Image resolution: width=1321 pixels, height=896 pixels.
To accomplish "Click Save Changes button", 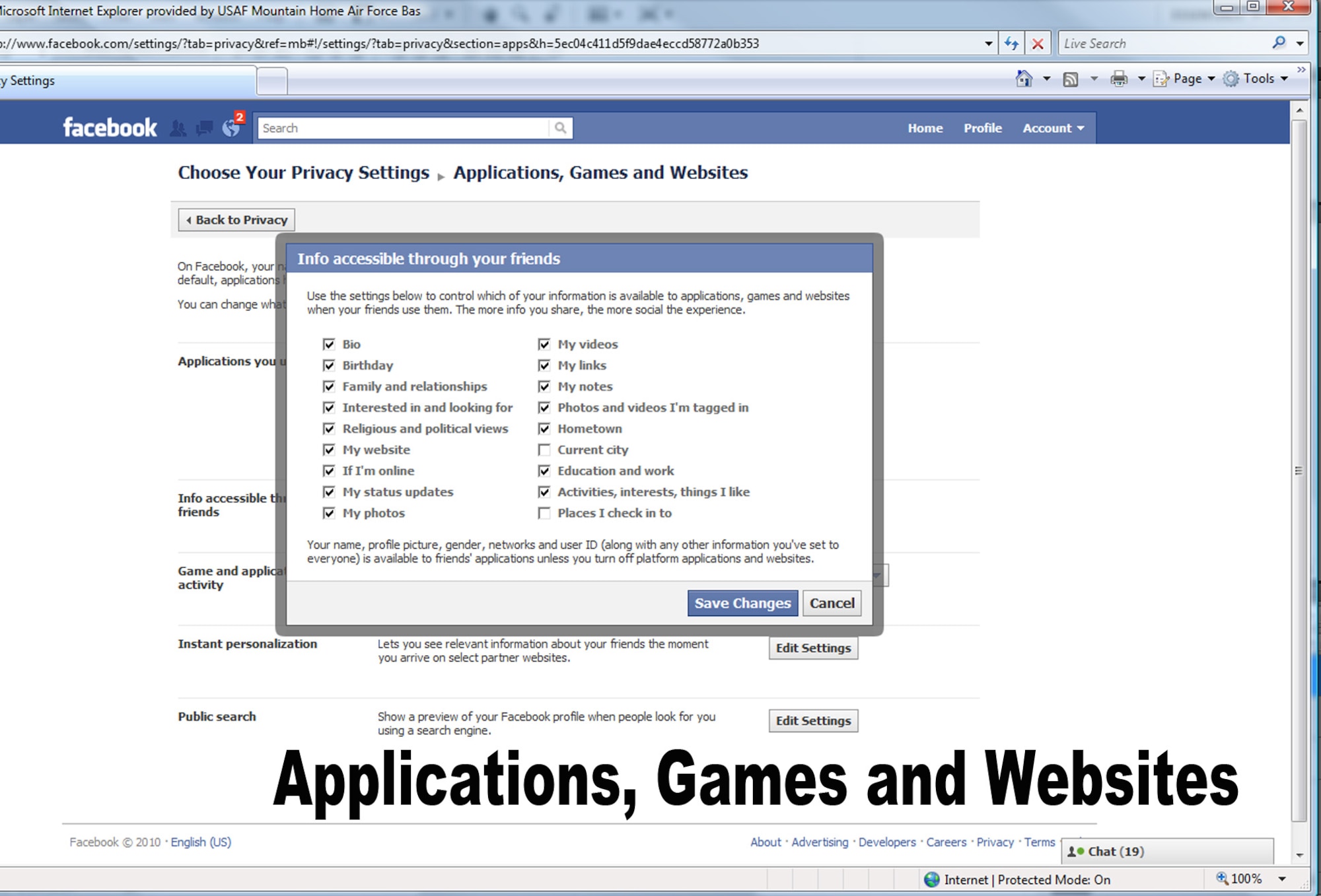I will point(742,603).
